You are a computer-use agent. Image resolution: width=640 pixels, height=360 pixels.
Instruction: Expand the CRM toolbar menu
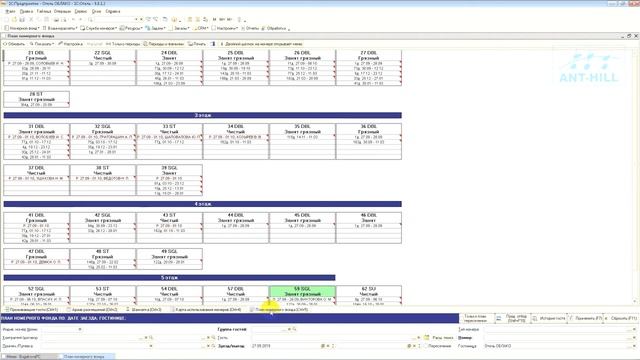point(202,28)
